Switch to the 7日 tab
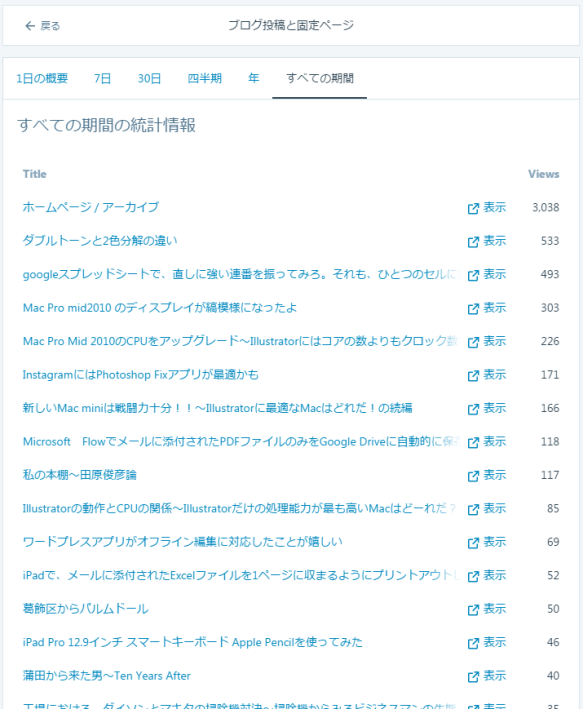583x709 pixels. (x=103, y=78)
